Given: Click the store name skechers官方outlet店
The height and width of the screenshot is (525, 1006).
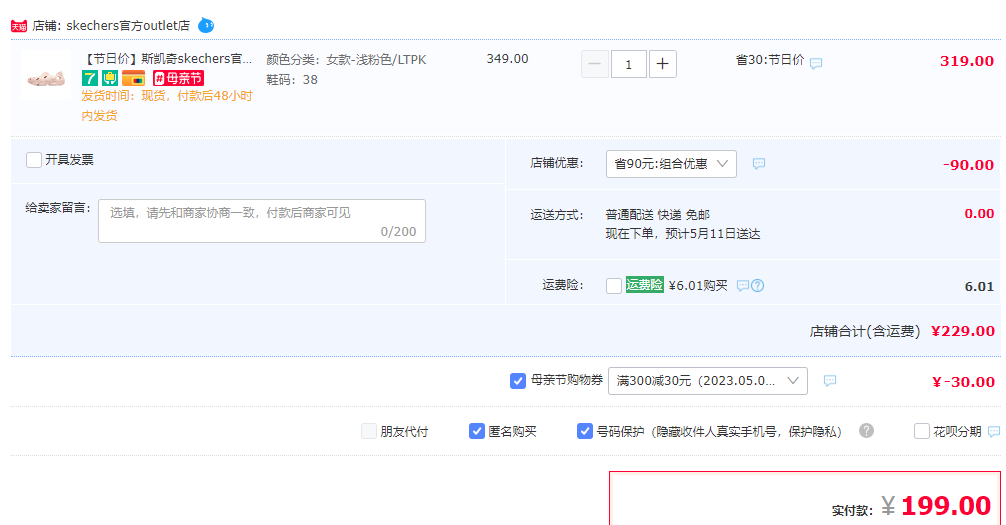Looking at the screenshot, I should point(128,26).
